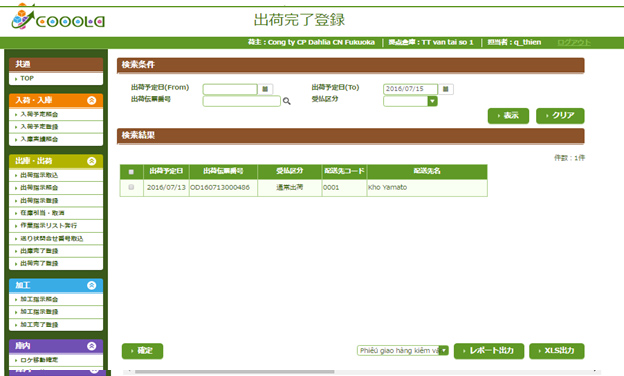
Task: Click the 出荷予定日 column header
Action: pyautogui.click(x=166, y=171)
